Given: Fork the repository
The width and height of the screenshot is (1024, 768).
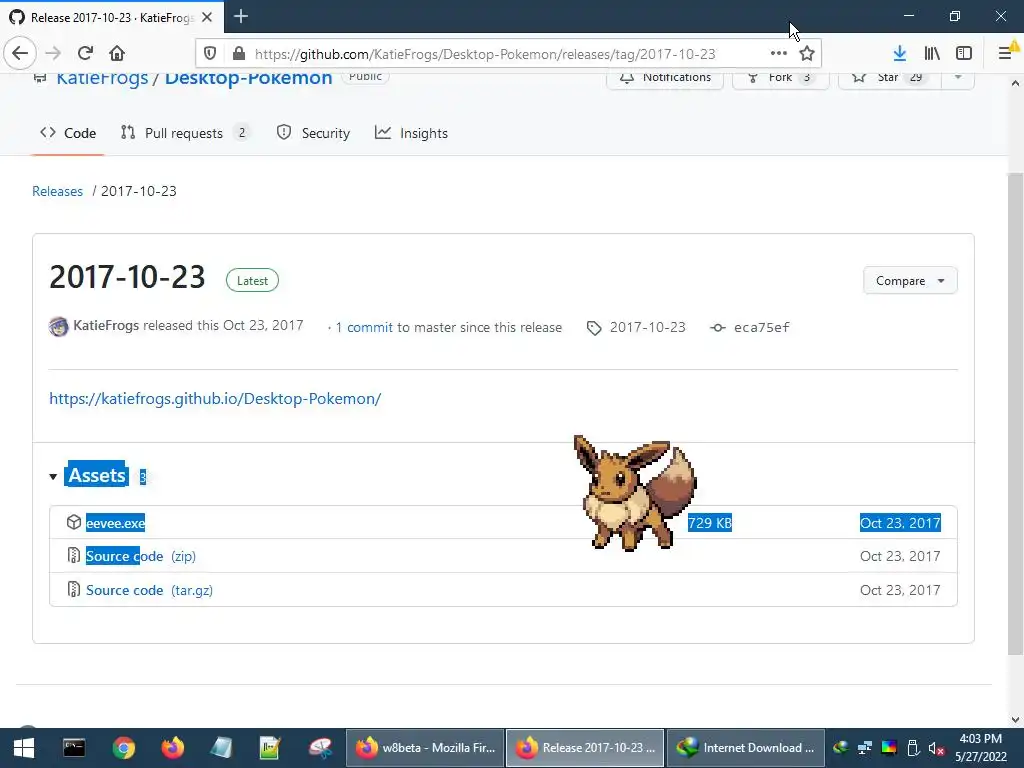Looking at the screenshot, I should 780,78.
